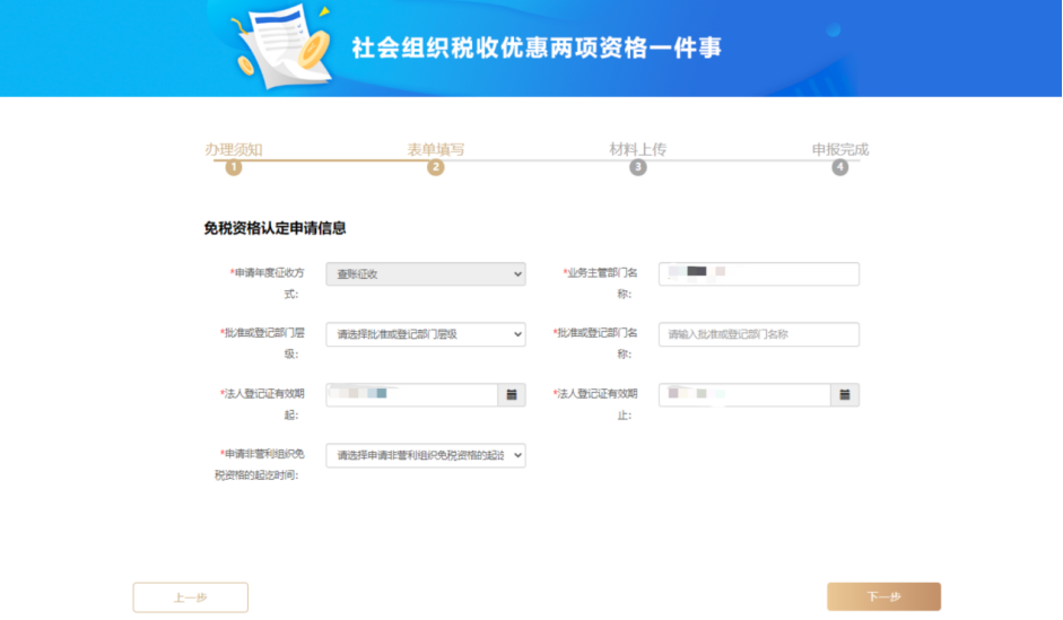Click the 法人登记证有效期止 date field
Viewport: 1063px width, 620px height.
(x=744, y=395)
